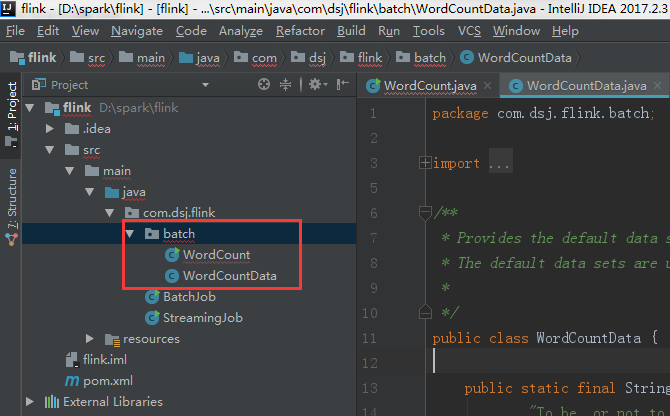
Task: Open the VCS menu
Action: click(469, 31)
